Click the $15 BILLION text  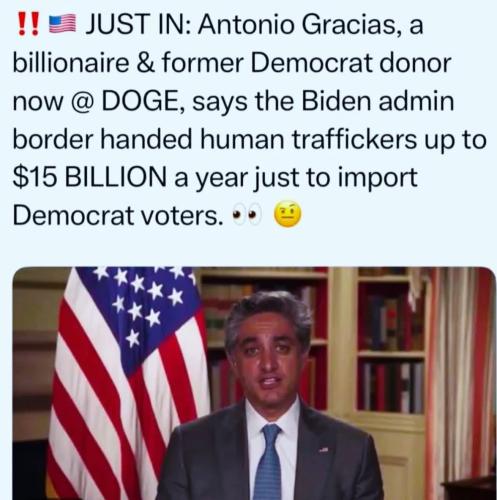coord(89,177)
